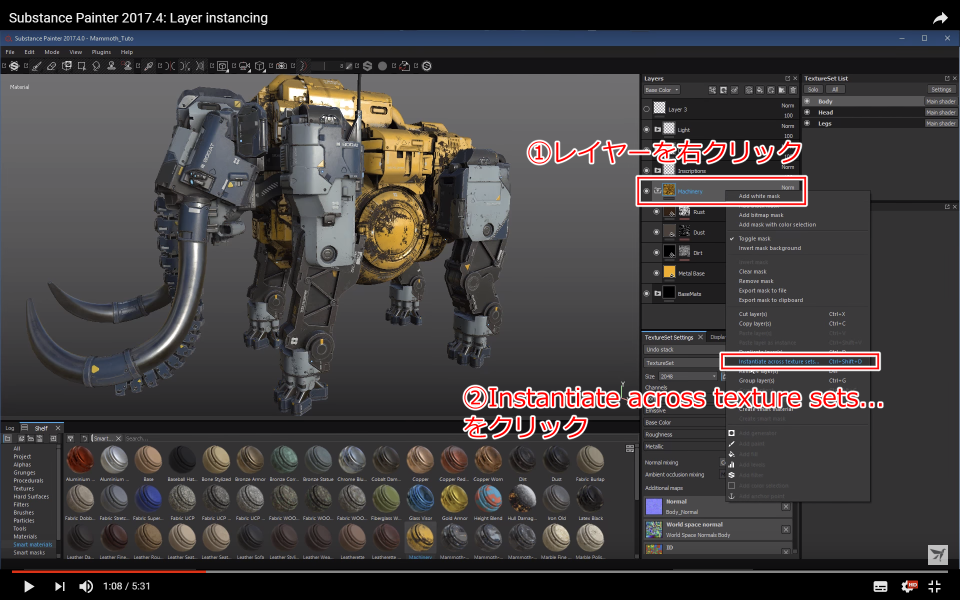
Task: Toggle visibility of Layer 3
Action: [x=647, y=110]
